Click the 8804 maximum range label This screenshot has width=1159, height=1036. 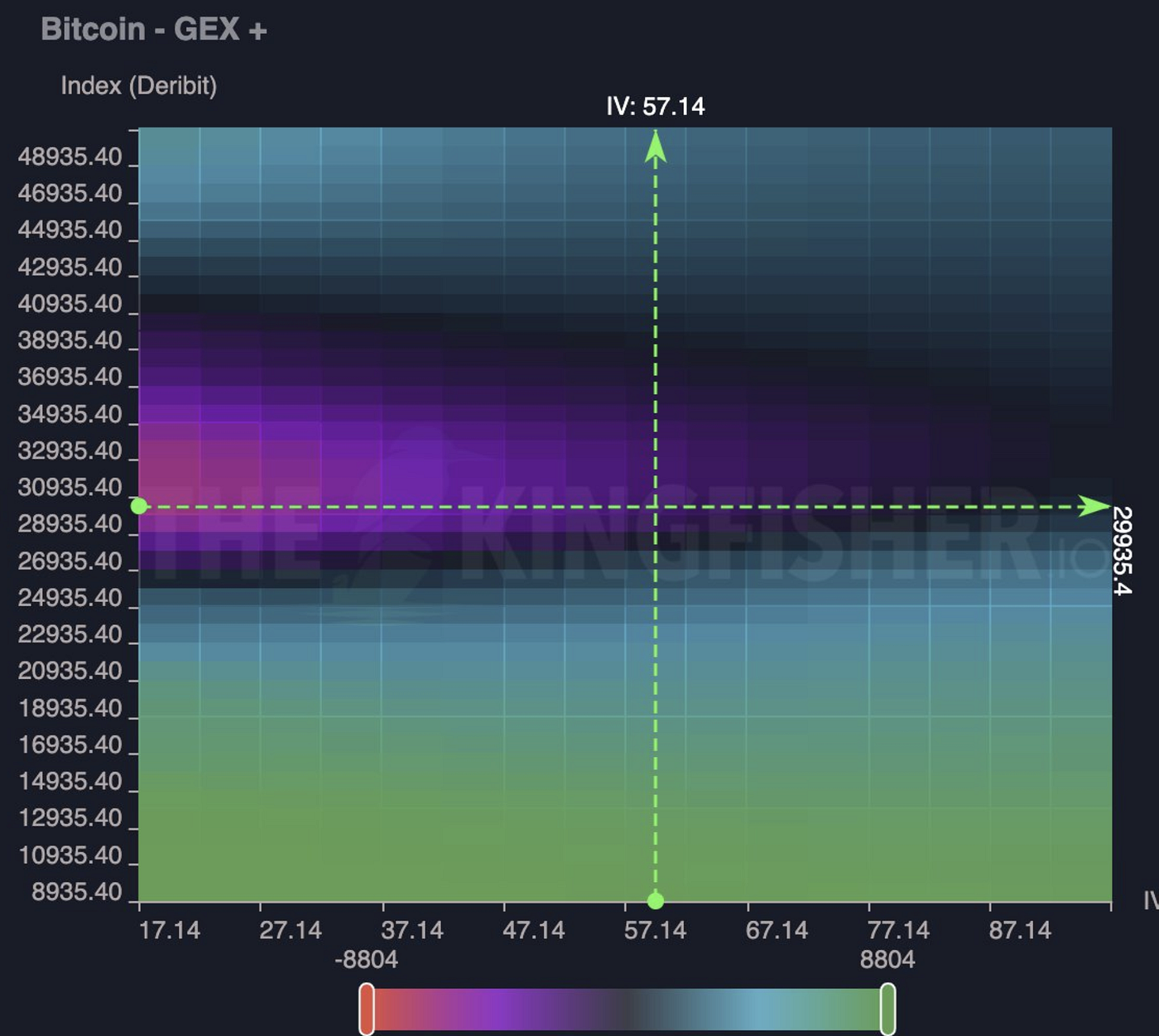coord(887,960)
